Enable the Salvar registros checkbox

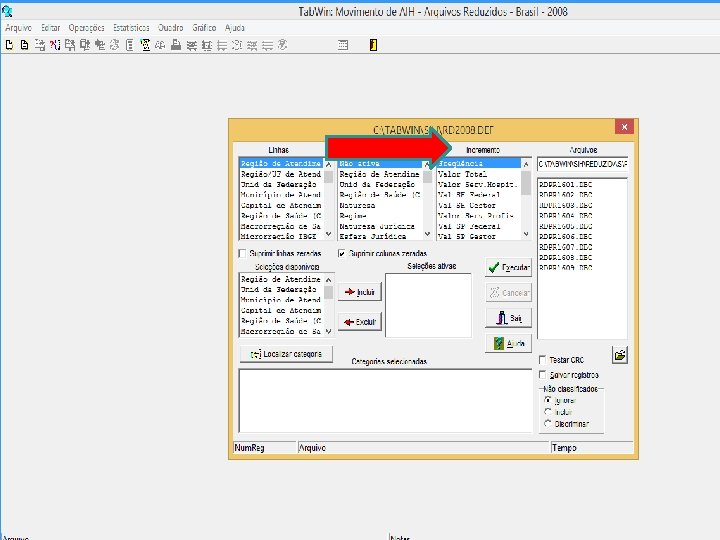(x=542, y=374)
